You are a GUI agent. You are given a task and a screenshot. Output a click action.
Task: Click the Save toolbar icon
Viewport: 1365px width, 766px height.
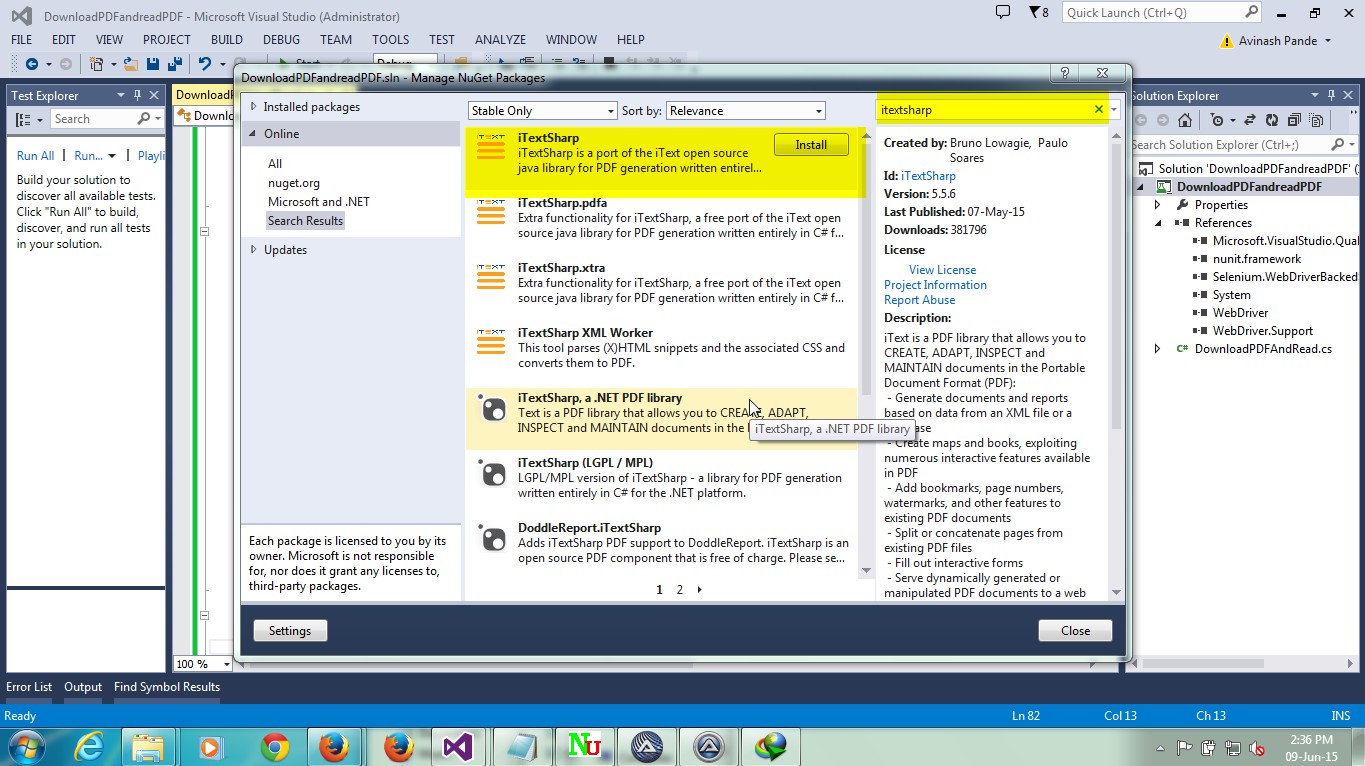(x=153, y=64)
